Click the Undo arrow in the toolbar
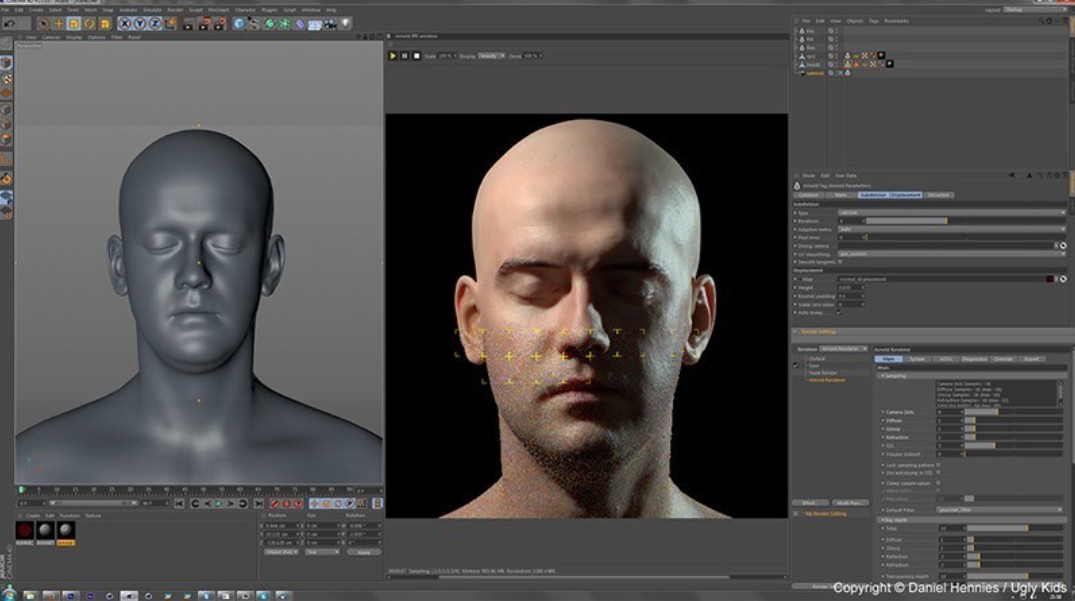The height and width of the screenshot is (601, 1075). coord(9,23)
